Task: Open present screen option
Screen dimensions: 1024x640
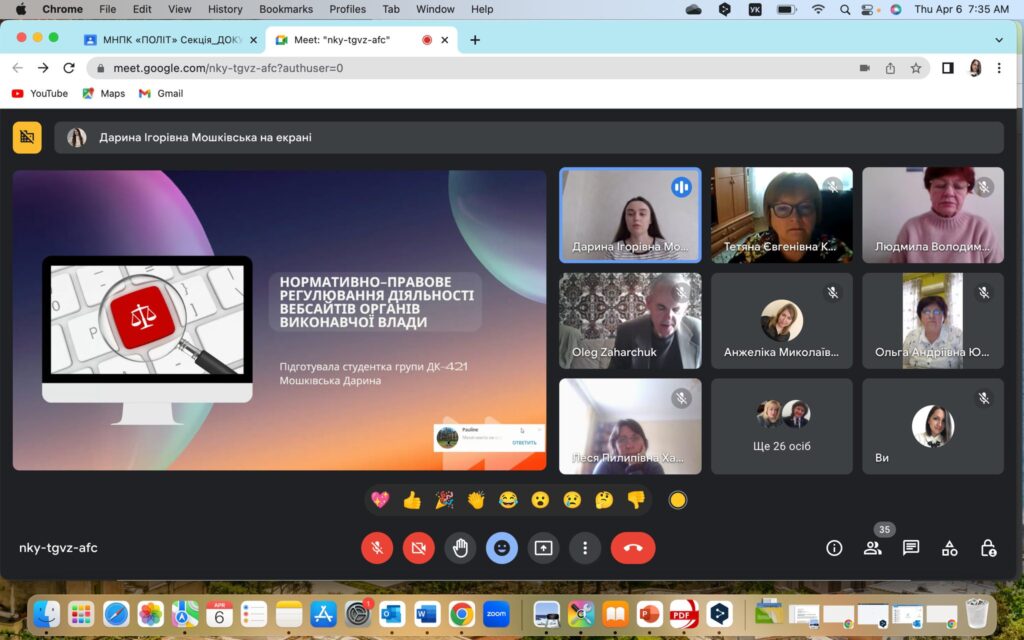Action: tap(543, 548)
